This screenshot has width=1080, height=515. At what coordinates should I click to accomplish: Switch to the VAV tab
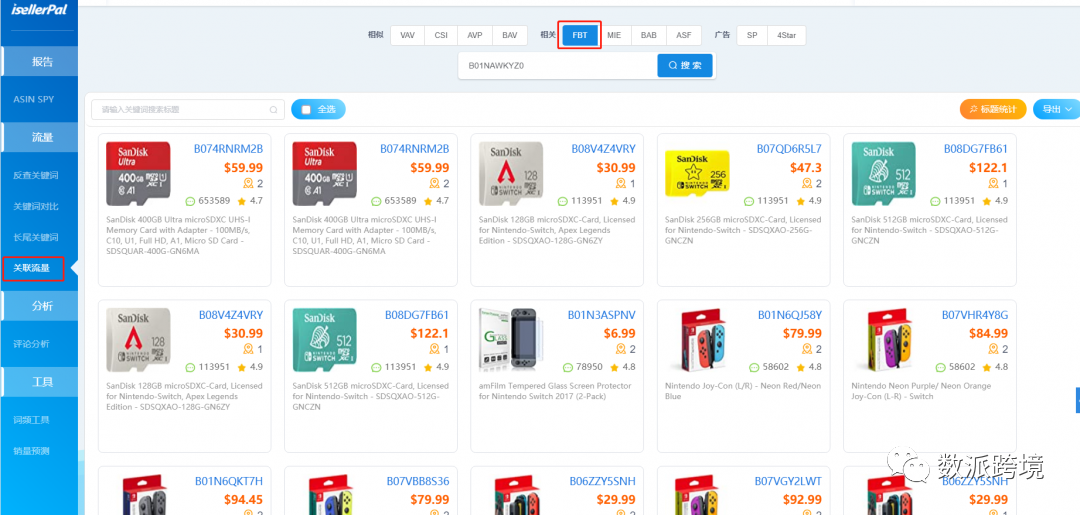tap(408, 35)
